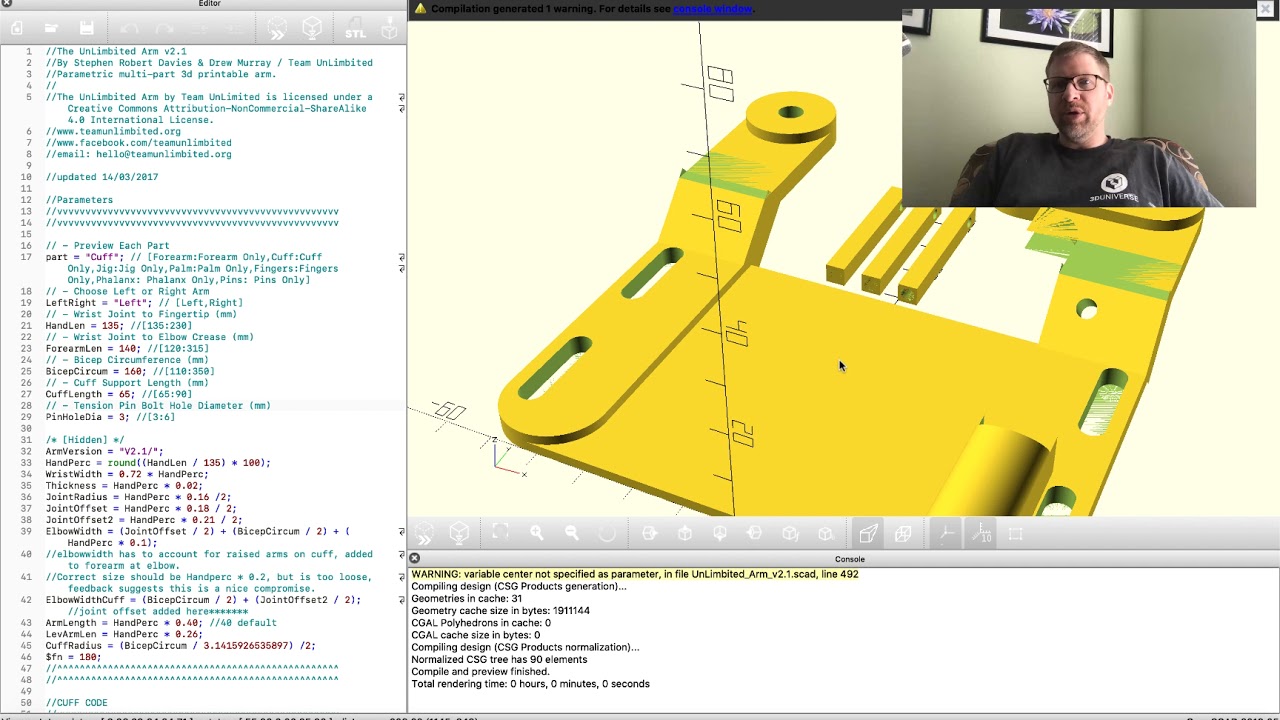Click the Preview icon in the editor toolbar
The image size is (1280, 720).
pos(277,29)
